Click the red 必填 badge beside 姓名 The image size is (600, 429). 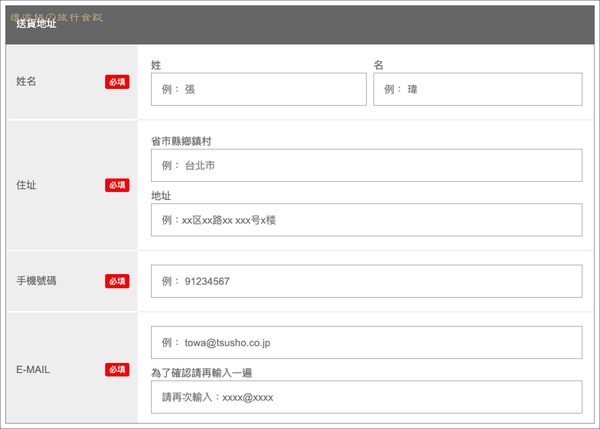click(117, 81)
